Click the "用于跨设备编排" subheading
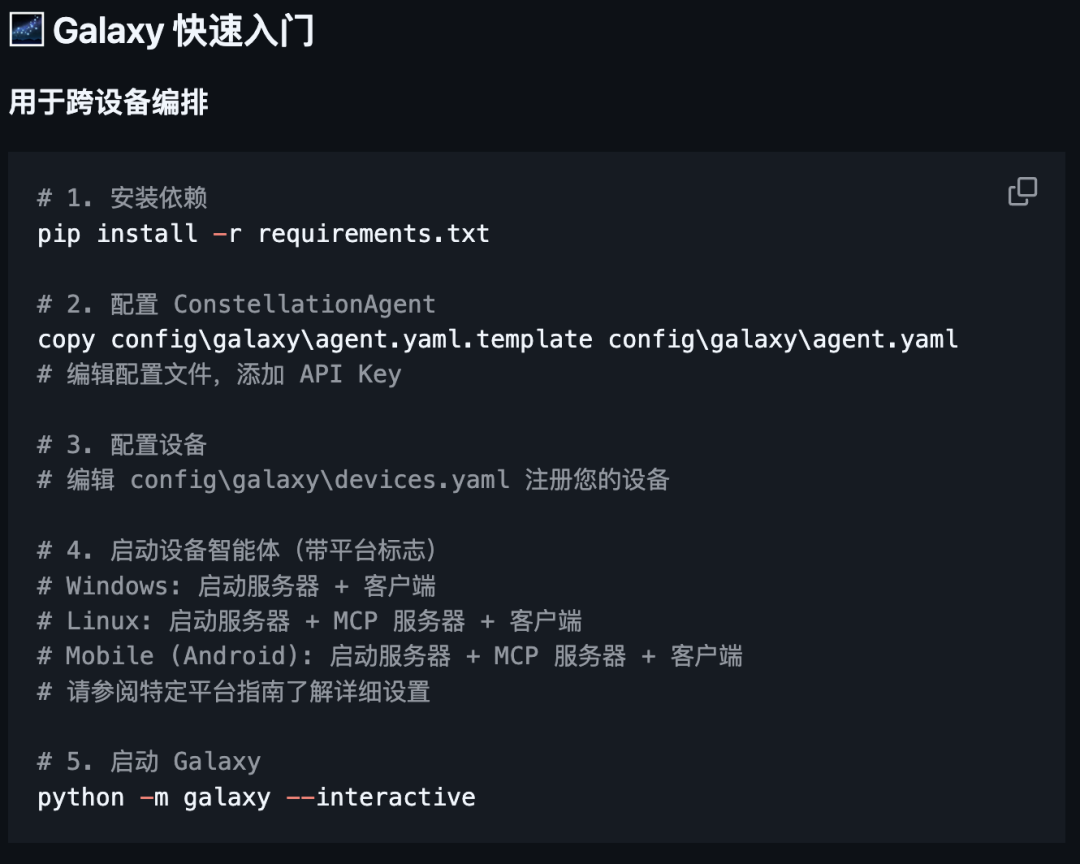The height and width of the screenshot is (864, 1080). pos(108,102)
